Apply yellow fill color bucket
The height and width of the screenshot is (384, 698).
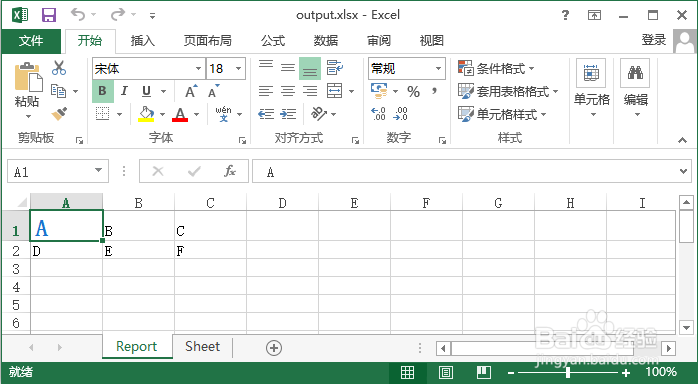coord(146,114)
